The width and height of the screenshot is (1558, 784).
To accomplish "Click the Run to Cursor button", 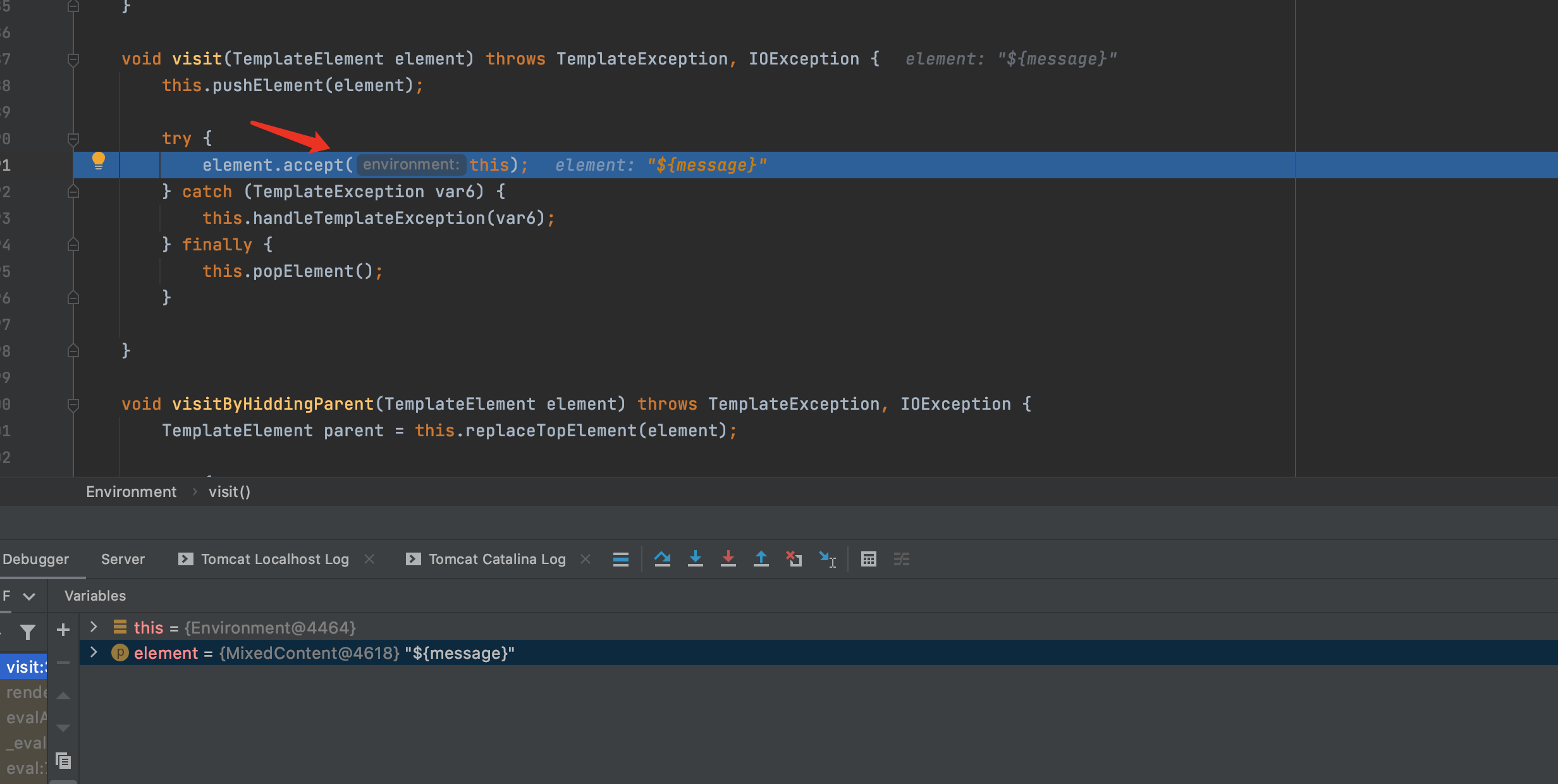I will 827,559.
